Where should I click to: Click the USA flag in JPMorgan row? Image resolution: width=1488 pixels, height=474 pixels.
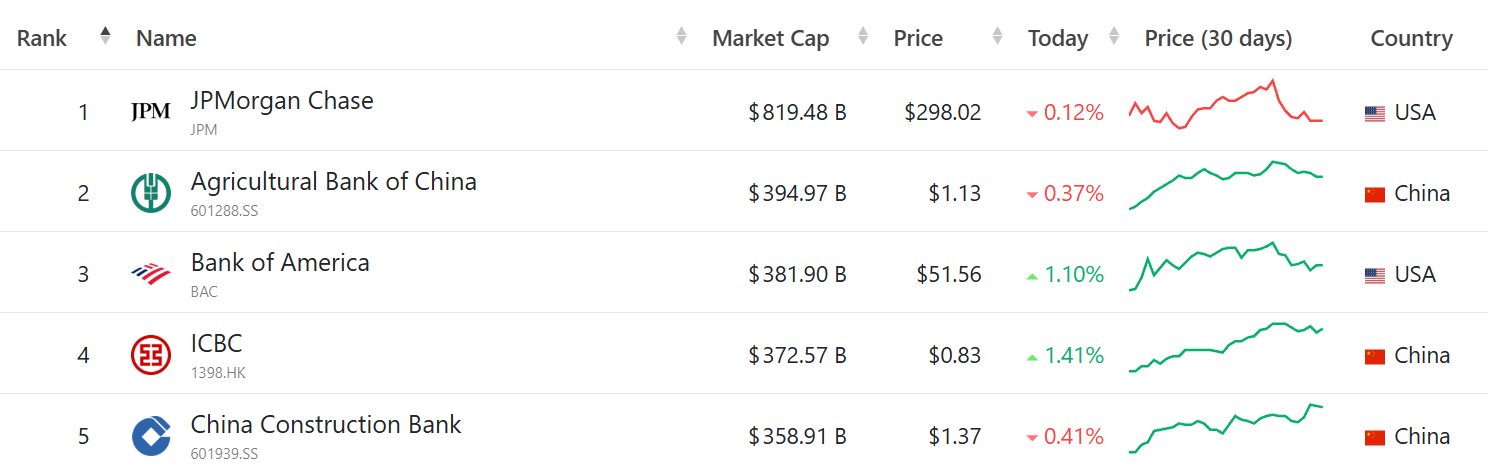point(1375,113)
